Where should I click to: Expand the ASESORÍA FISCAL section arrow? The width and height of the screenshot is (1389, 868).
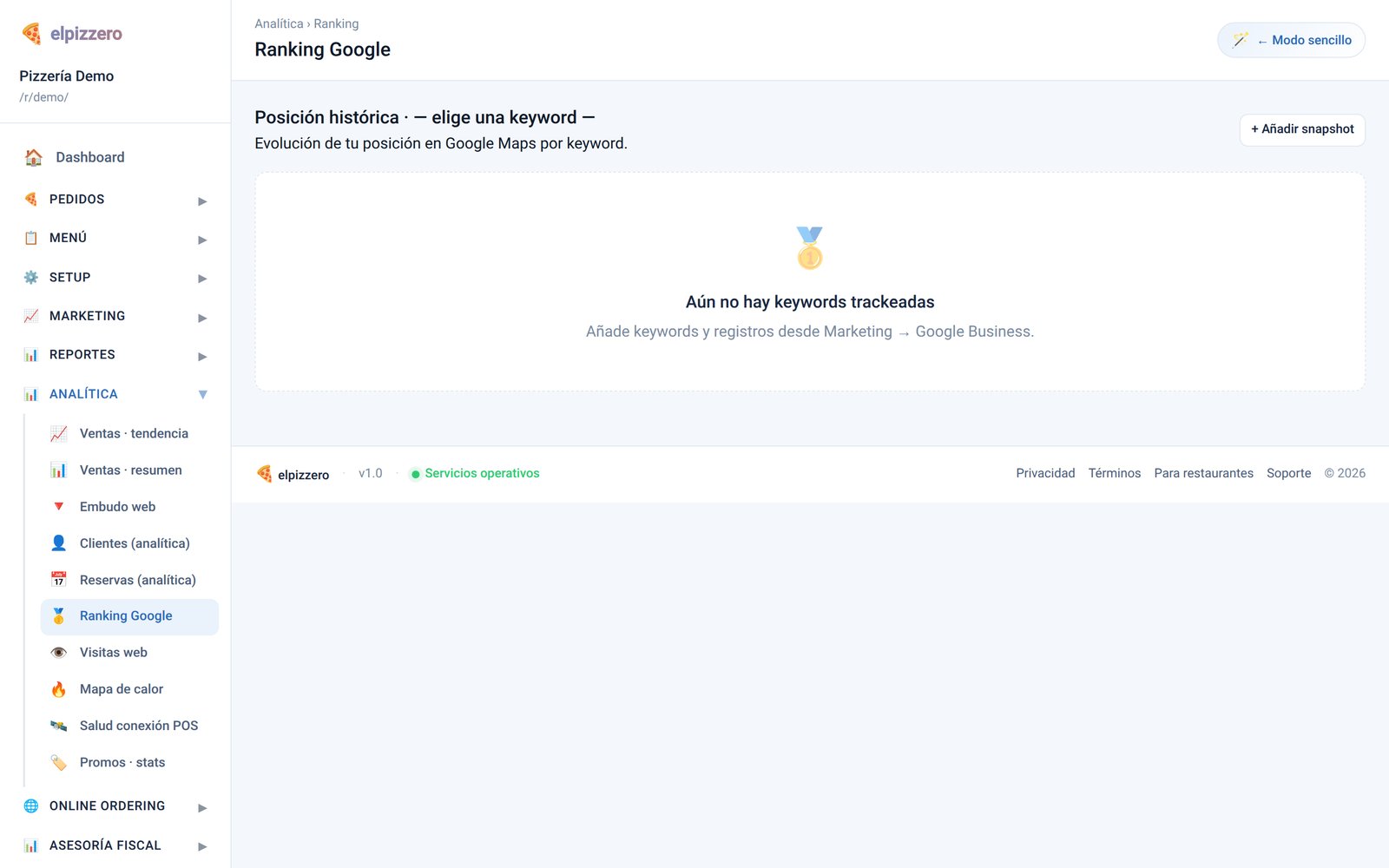202,846
